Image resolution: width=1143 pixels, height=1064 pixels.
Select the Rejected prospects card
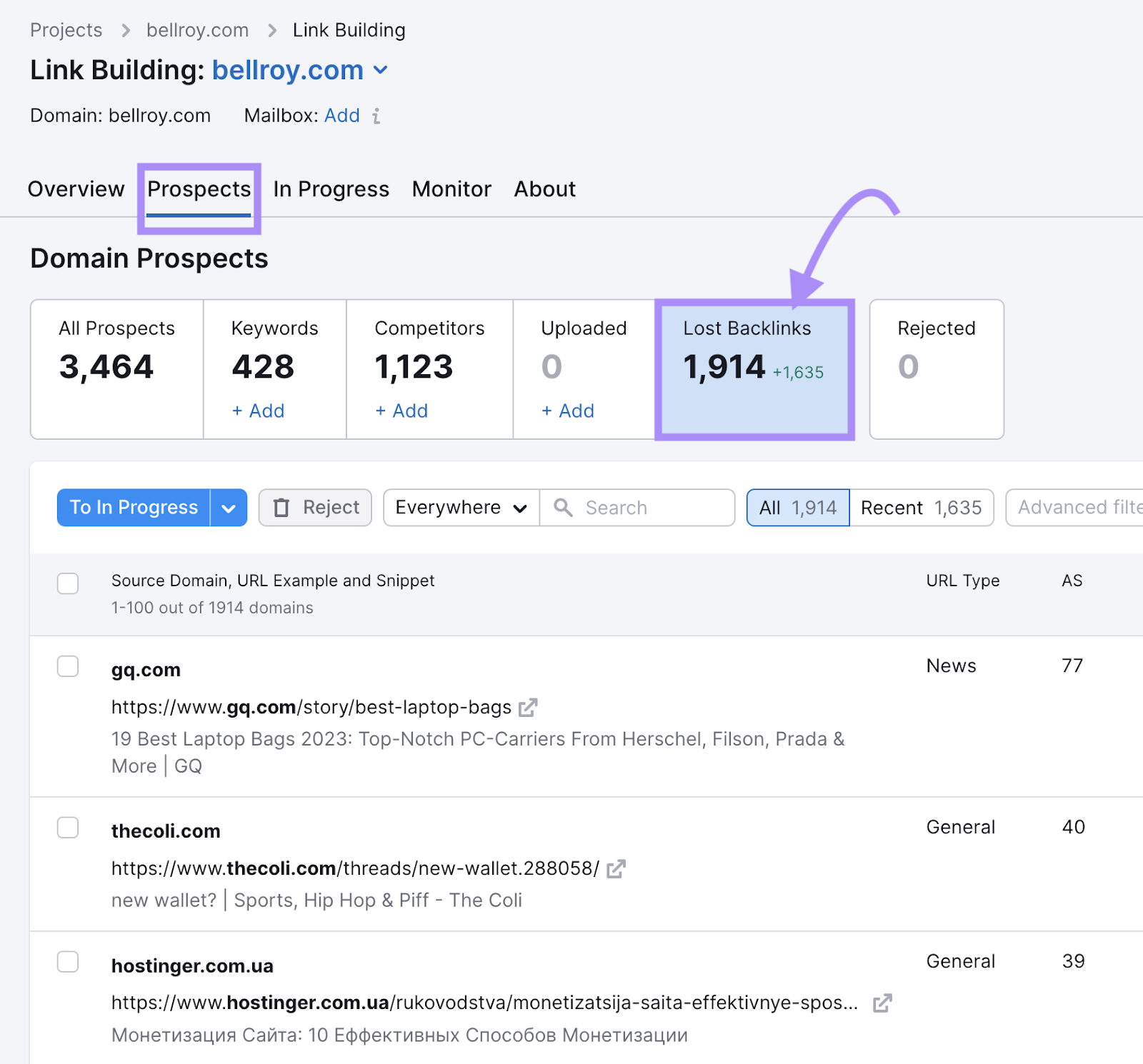[x=937, y=369]
